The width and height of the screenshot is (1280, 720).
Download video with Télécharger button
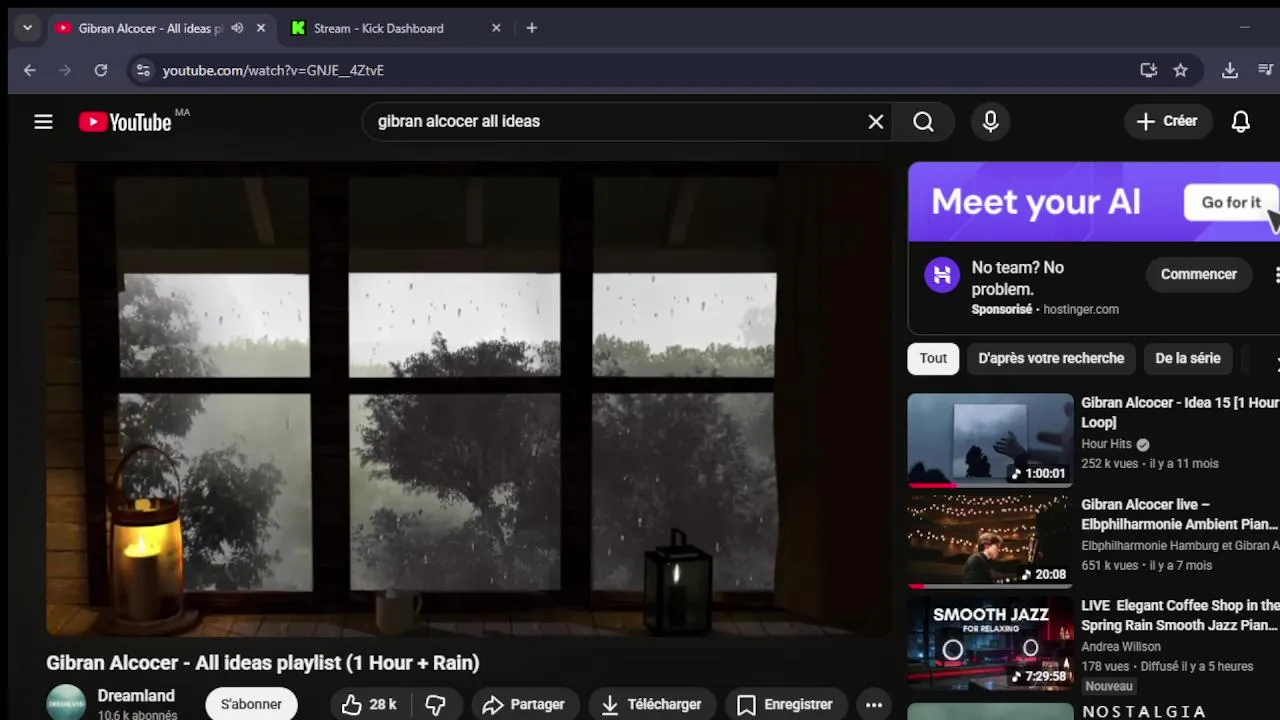tap(652, 705)
